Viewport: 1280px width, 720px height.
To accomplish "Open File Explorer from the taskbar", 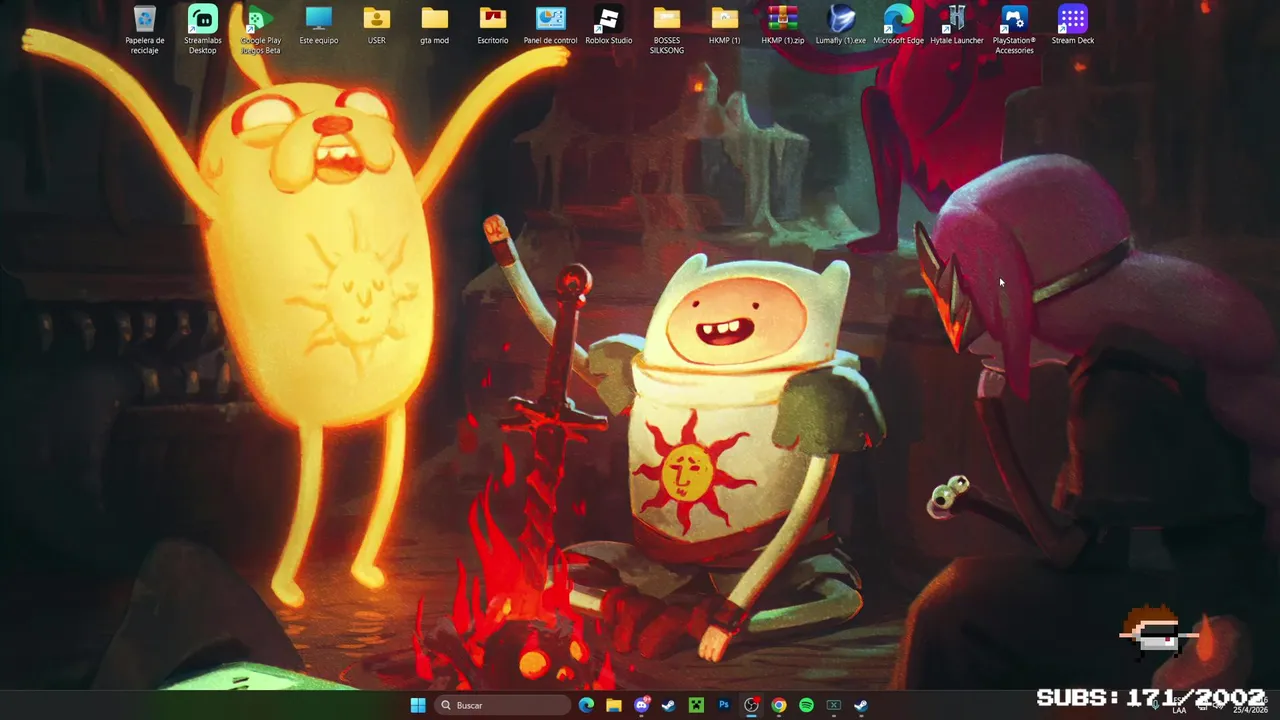I will (614, 705).
